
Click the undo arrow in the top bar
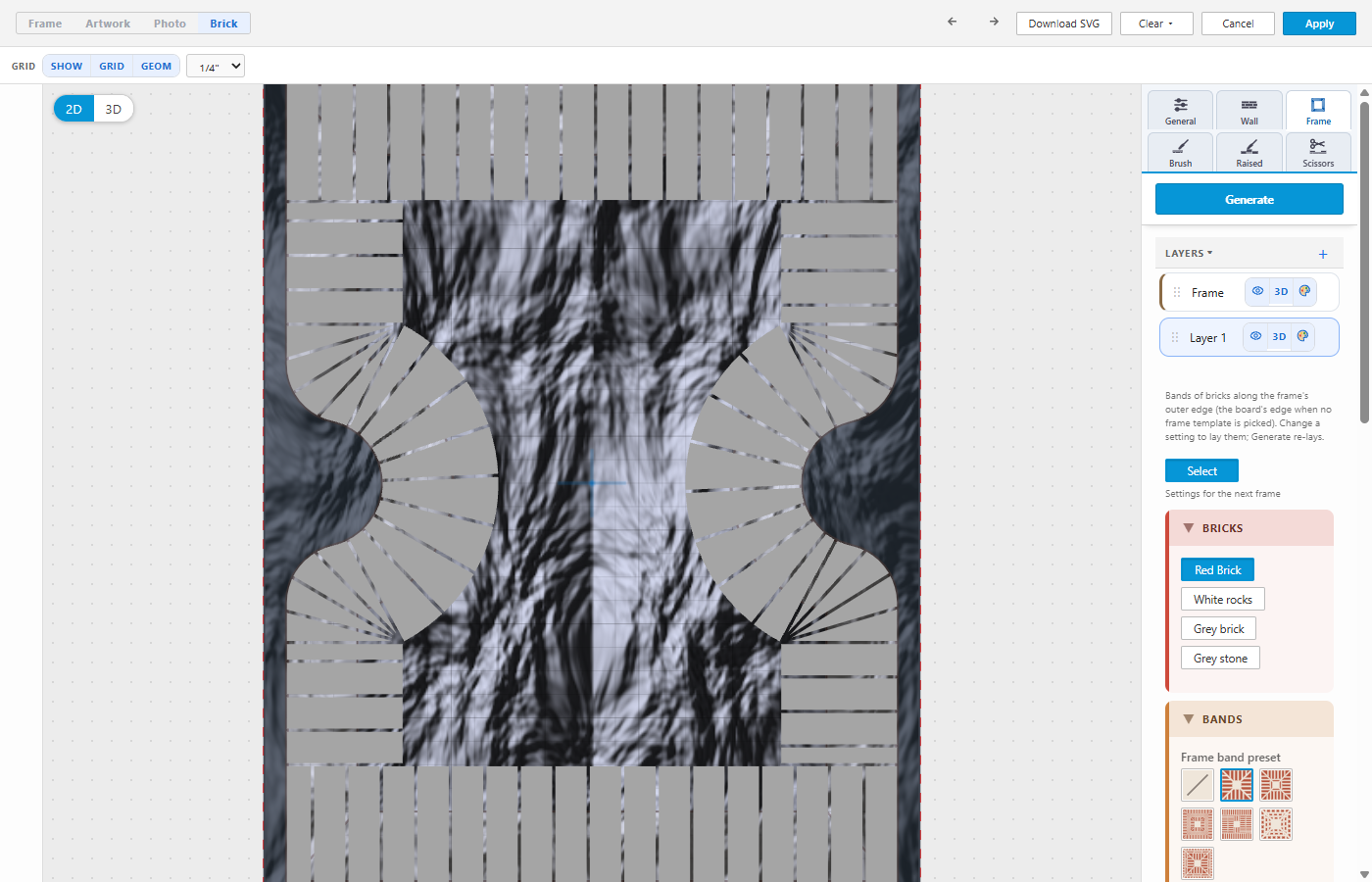click(952, 22)
